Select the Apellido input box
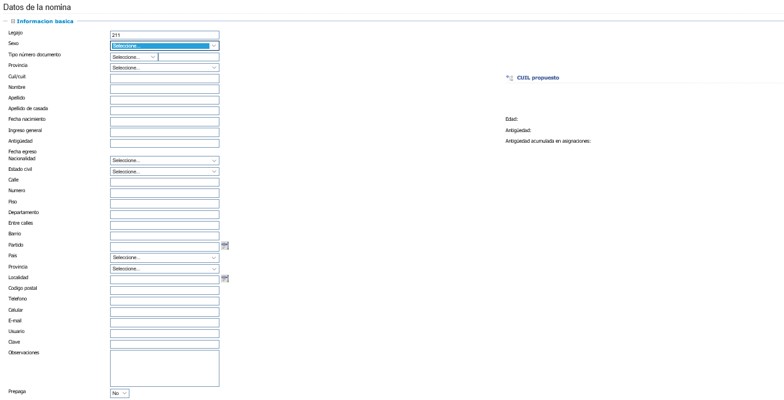This screenshot has width=784, height=400. tap(164, 100)
